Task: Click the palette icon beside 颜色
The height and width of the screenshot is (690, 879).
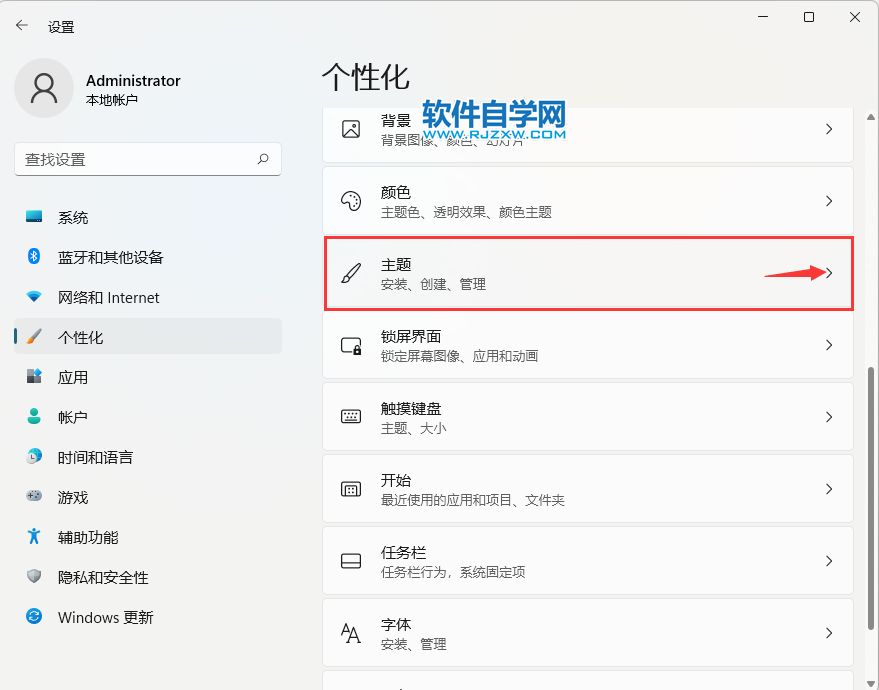Action: pos(351,201)
